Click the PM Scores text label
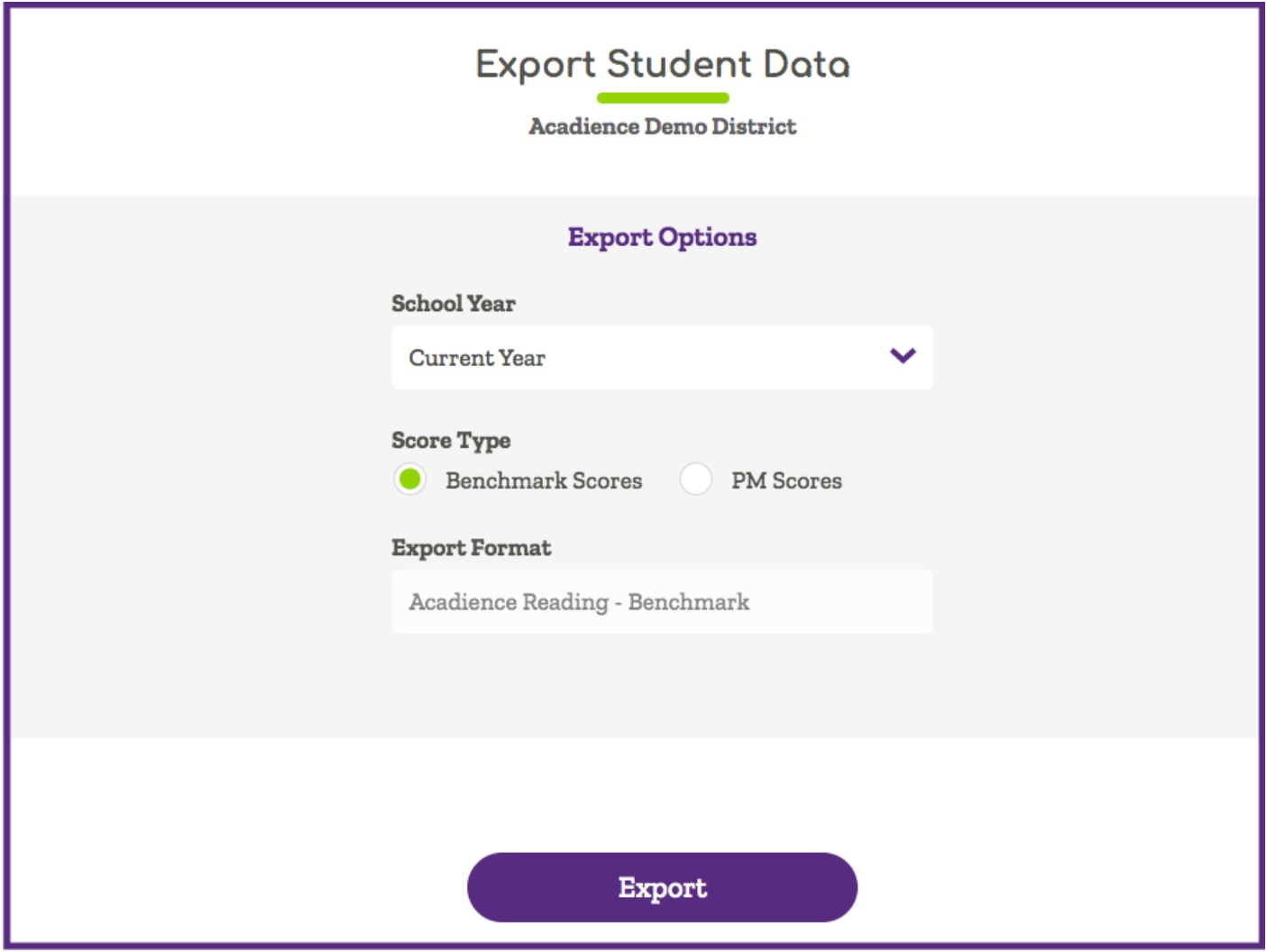1266x952 pixels. pos(786,481)
